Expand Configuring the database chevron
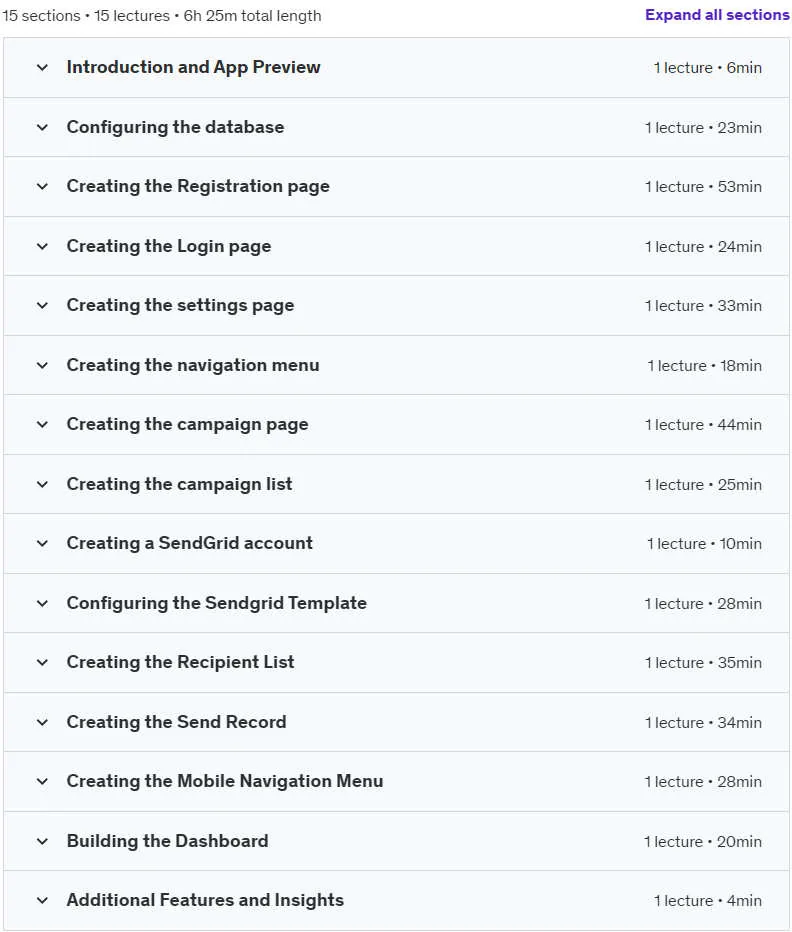 (42, 127)
